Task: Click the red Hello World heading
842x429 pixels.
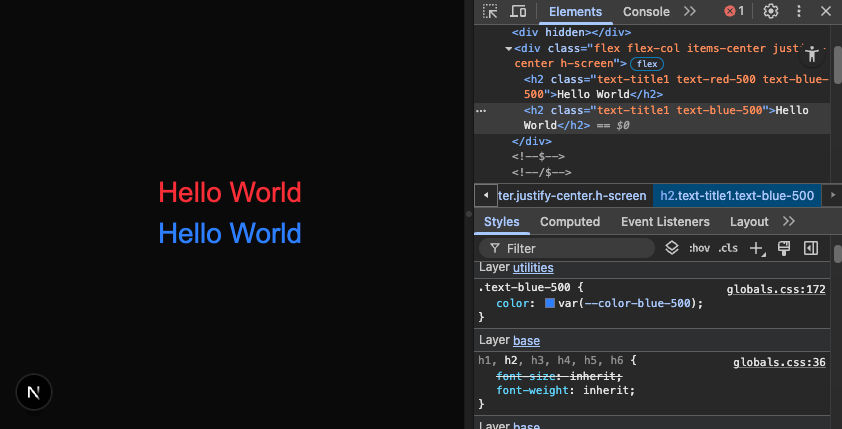Action: point(230,192)
